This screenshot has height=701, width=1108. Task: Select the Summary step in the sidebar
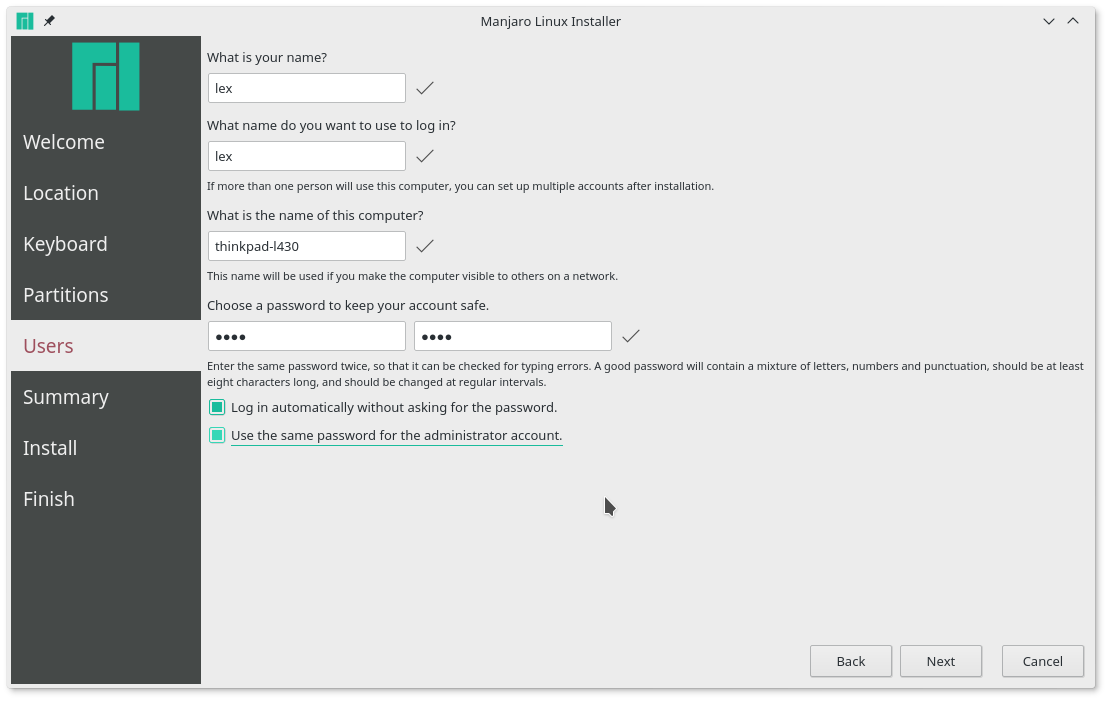coord(66,397)
